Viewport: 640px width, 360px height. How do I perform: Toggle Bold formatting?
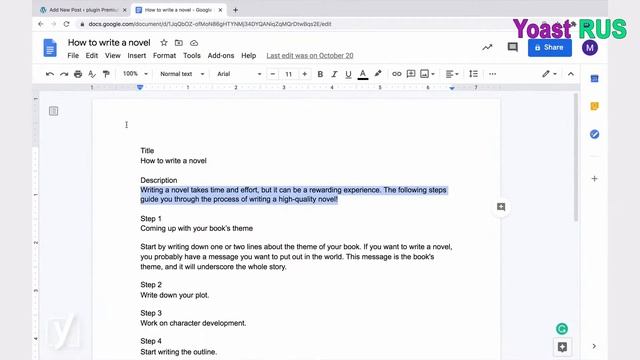tap(320, 74)
